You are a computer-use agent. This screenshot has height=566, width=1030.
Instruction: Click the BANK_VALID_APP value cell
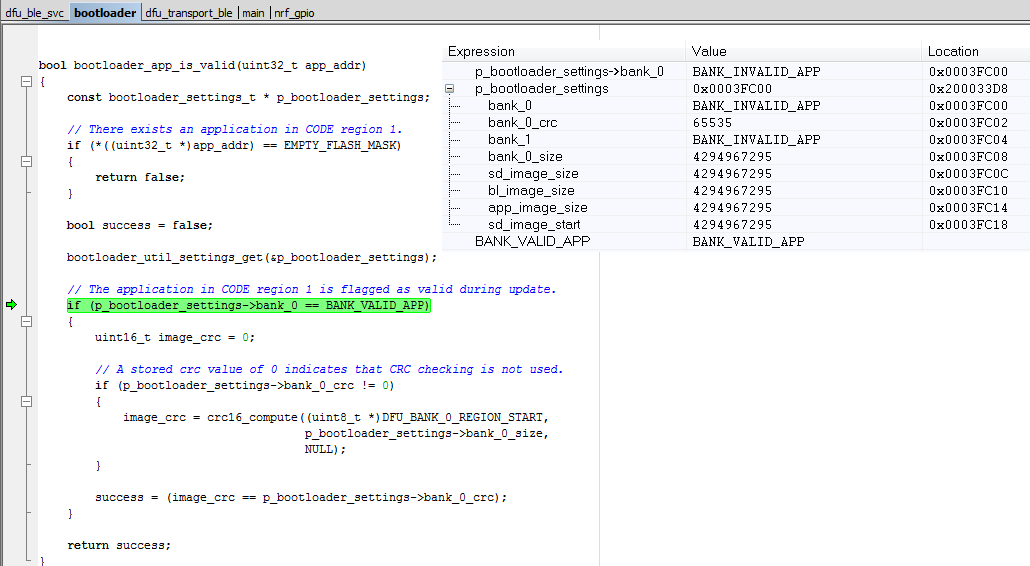tap(748, 242)
